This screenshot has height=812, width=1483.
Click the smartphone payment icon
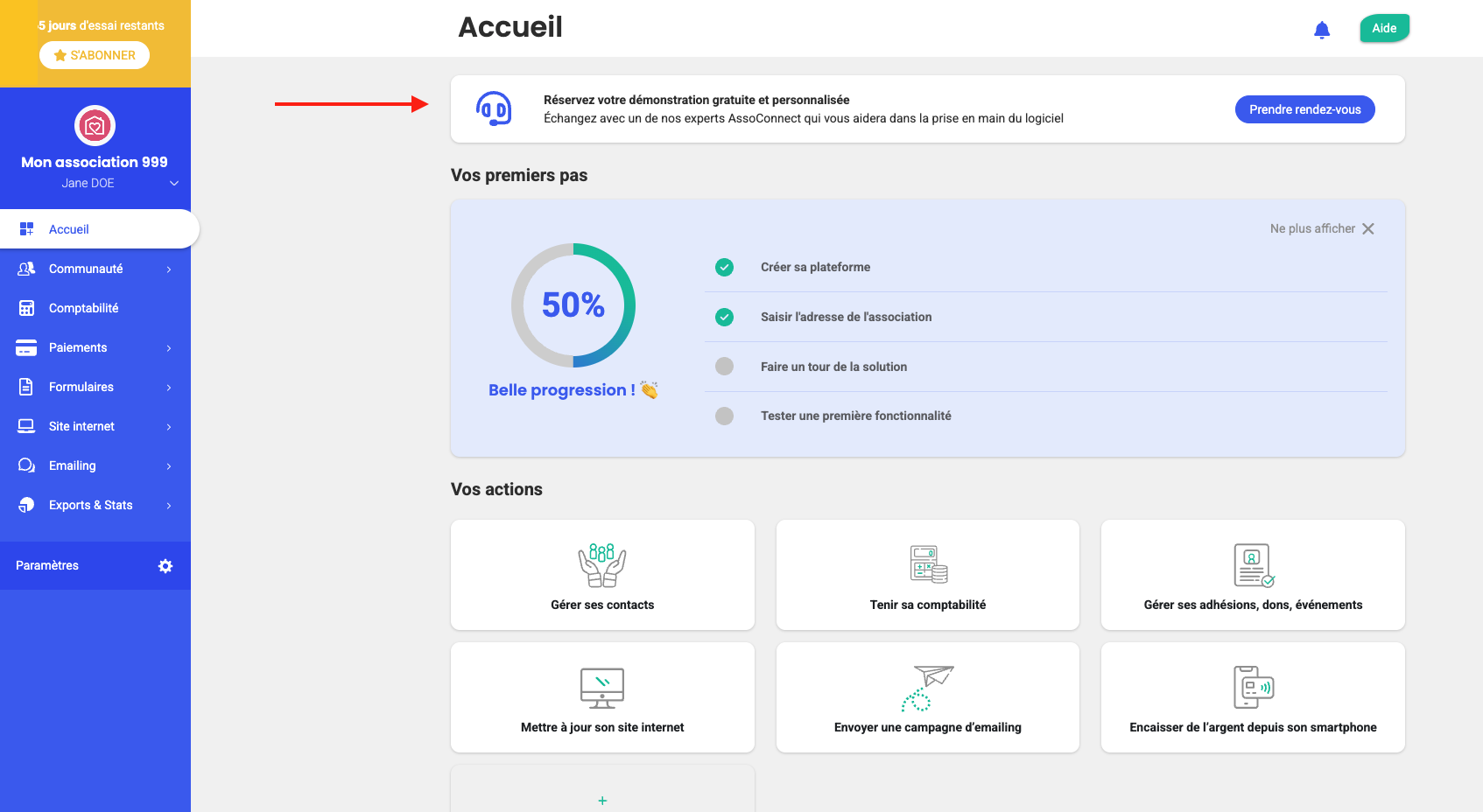coord(1253,687)
